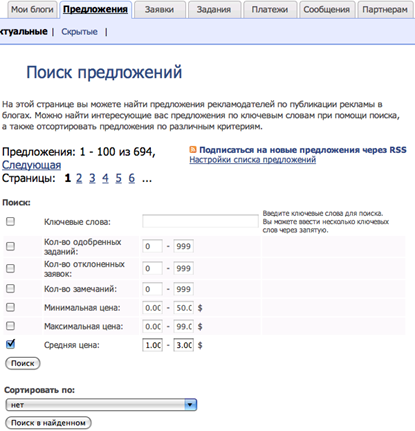Click the 1.00 field of Средняя цена

152,345
